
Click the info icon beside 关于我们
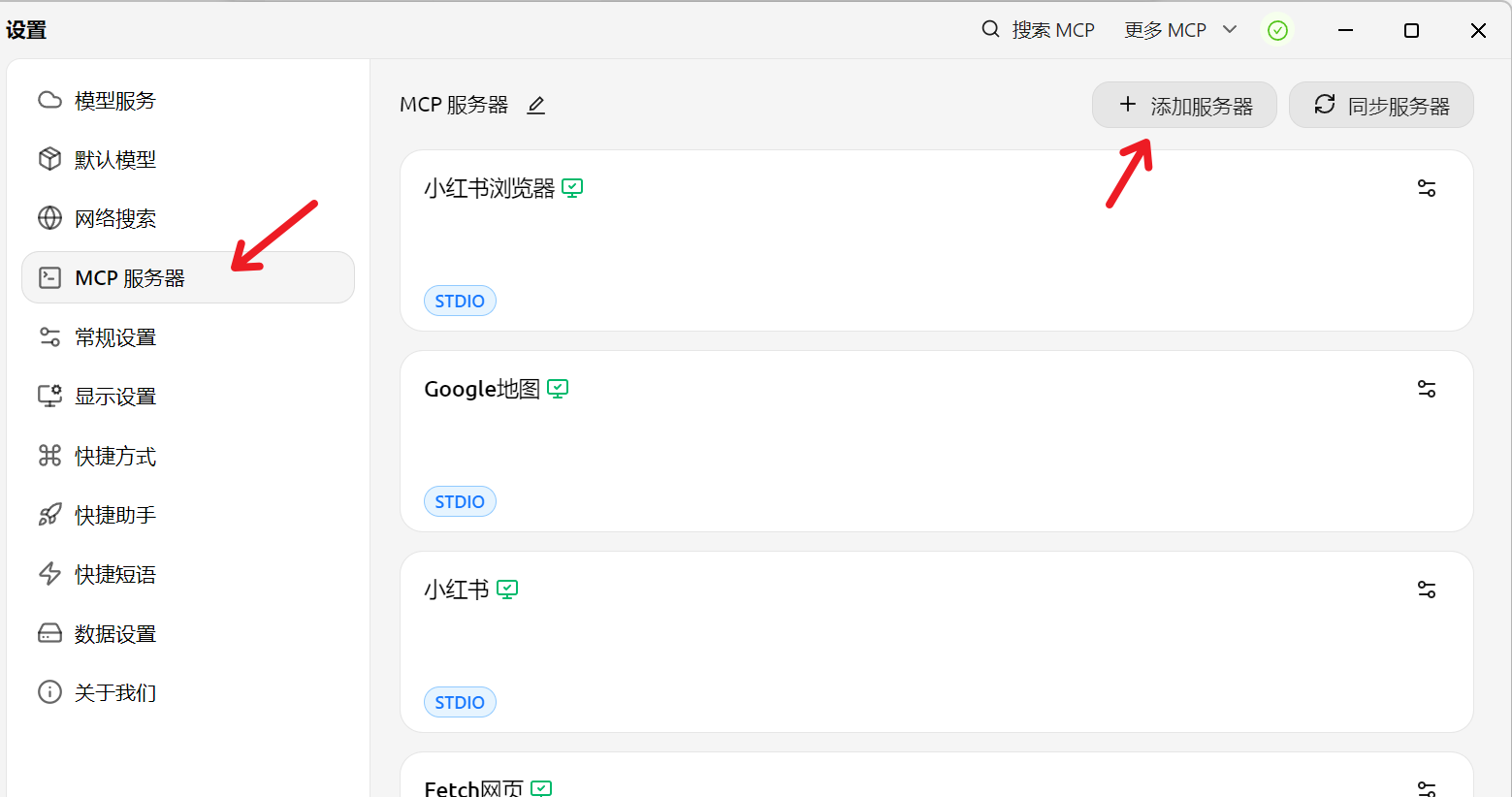[x=49, y=691]
